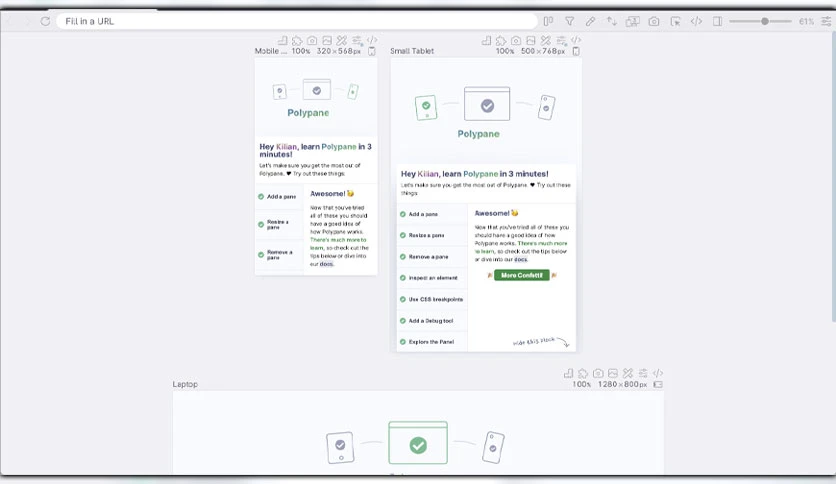This screenshot has width=836, height=484.
Task: Select Inspect an element checklist item
Action: [432, 278]
